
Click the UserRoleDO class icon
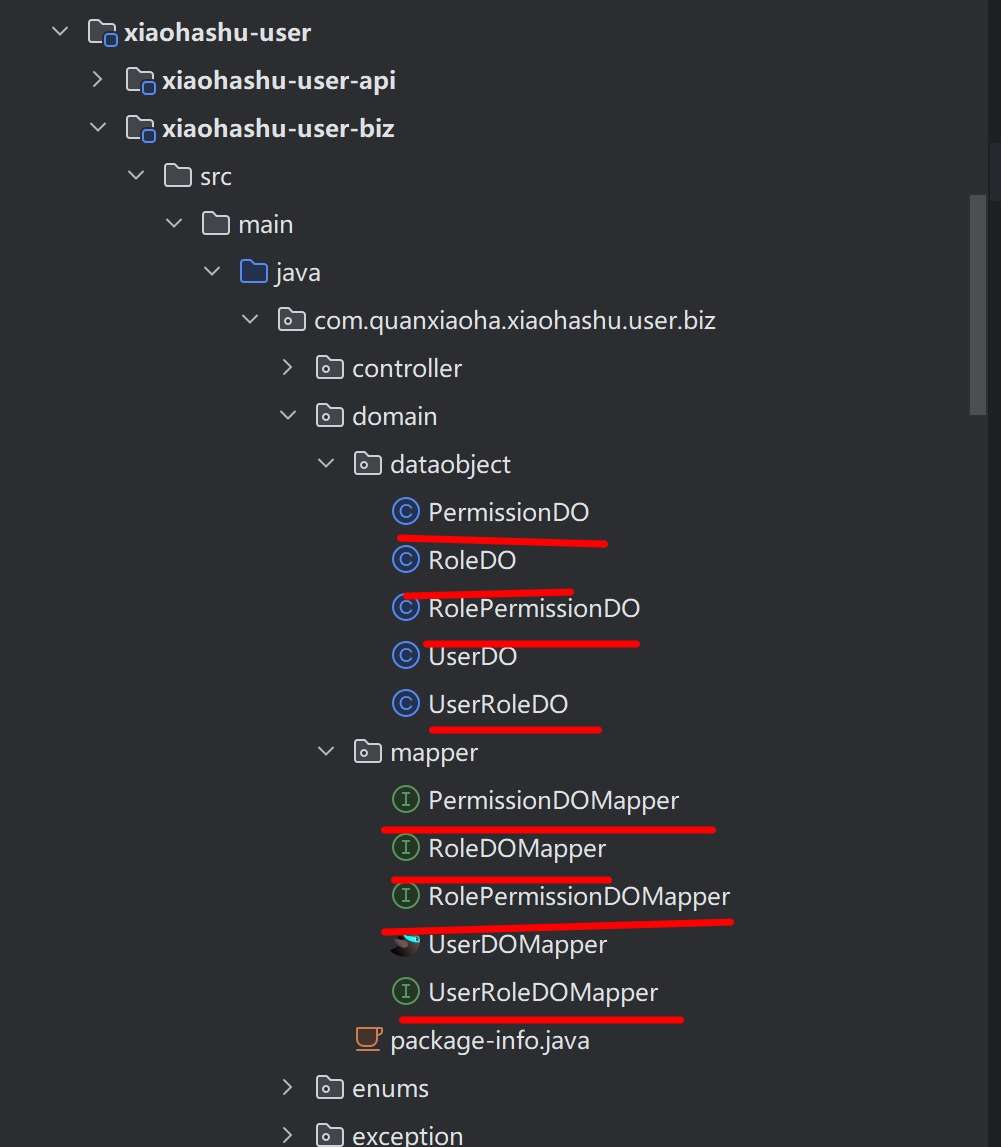click(x=405, y=705)
